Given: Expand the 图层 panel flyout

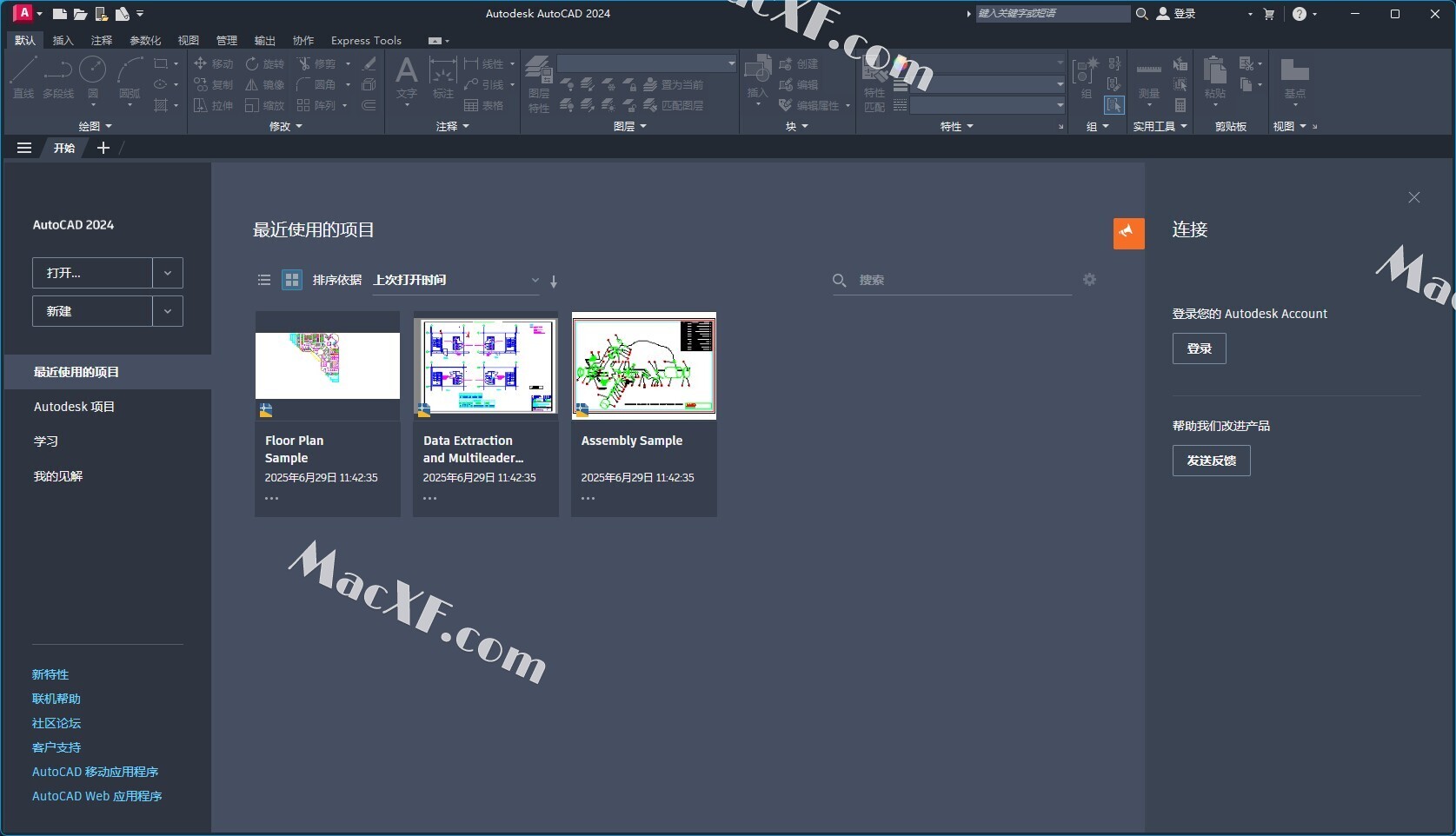Looking at the screenshot, I should click(630, 126).
